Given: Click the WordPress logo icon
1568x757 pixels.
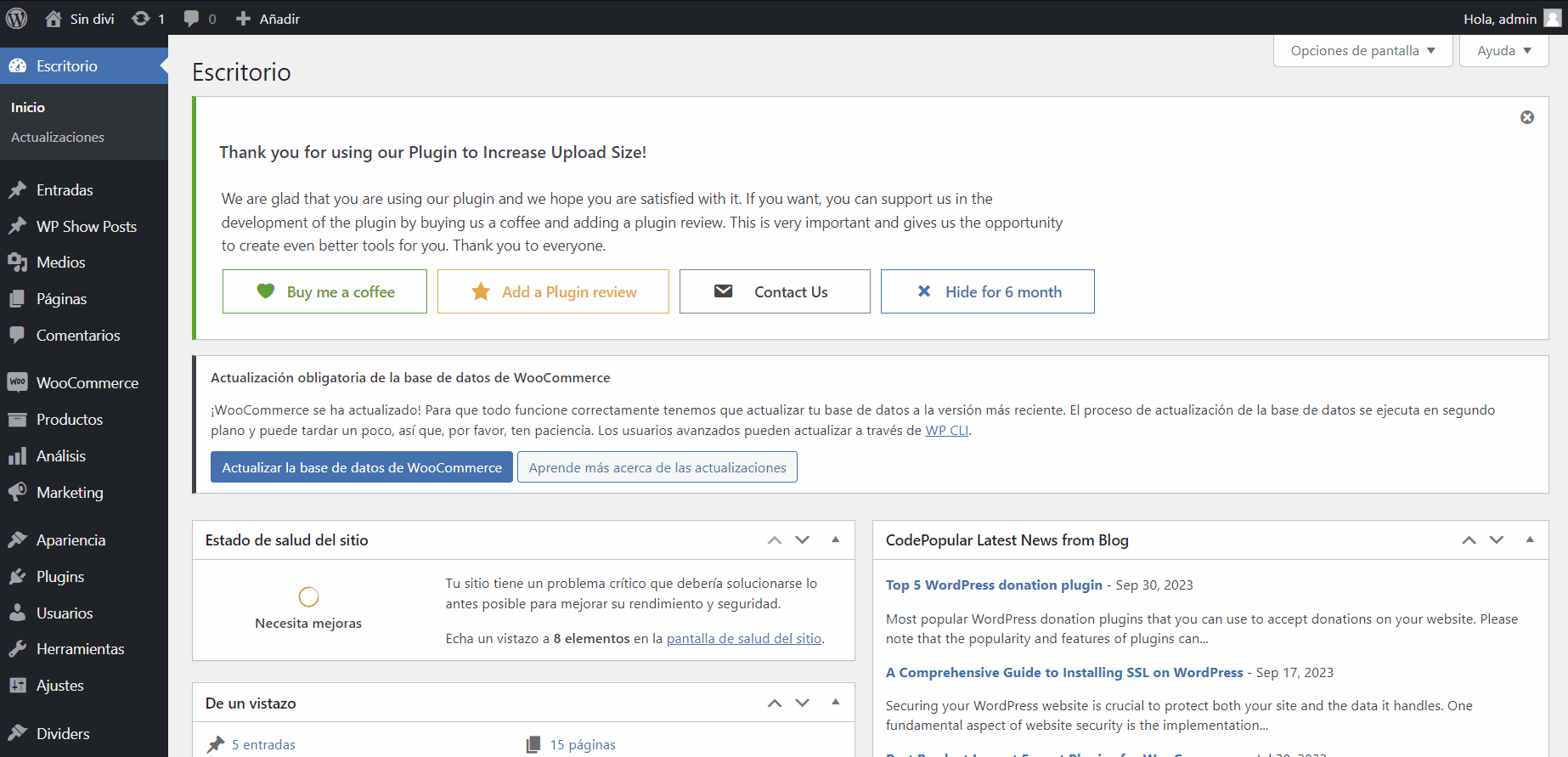Looking at the screenshot, I should click(x=16, y=18).
